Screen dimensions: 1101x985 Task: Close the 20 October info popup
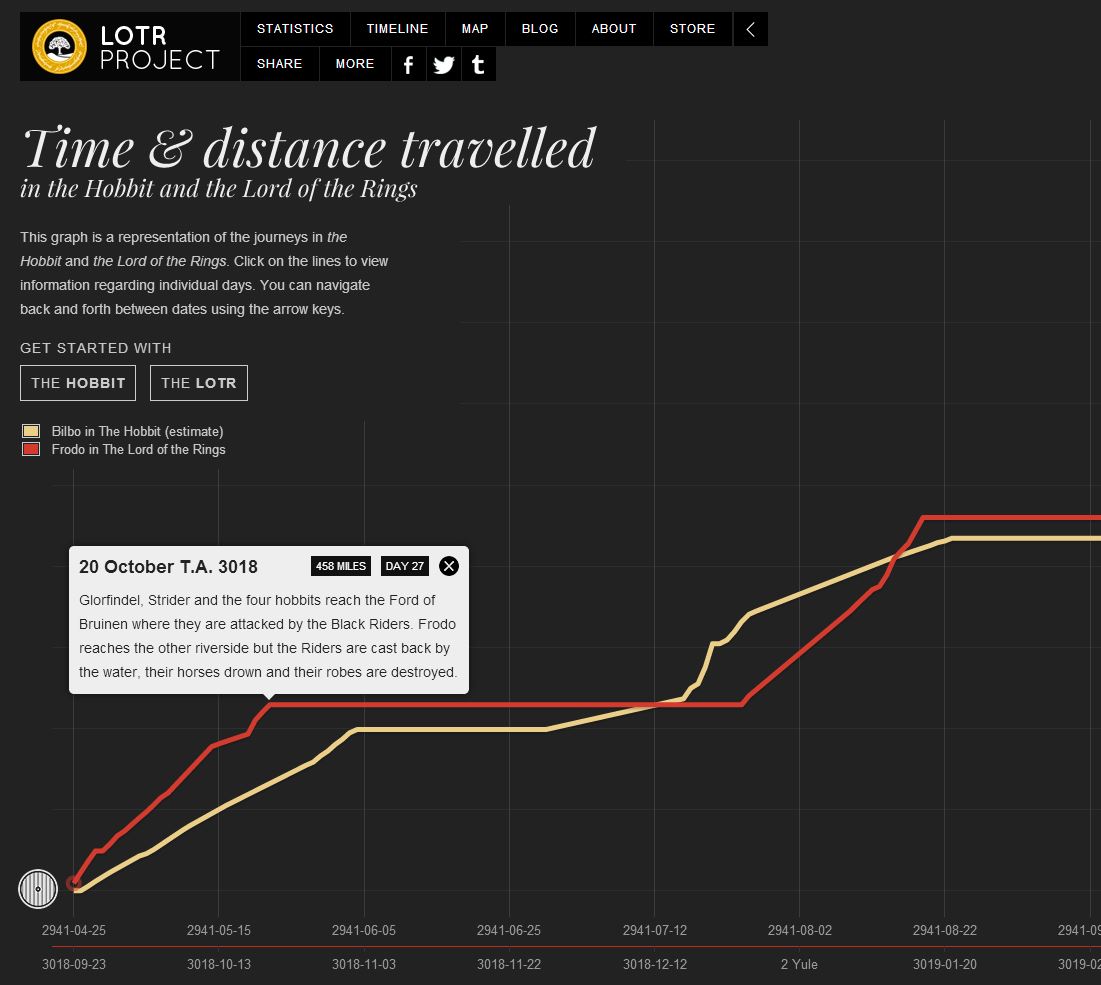[x=449, y=566]
